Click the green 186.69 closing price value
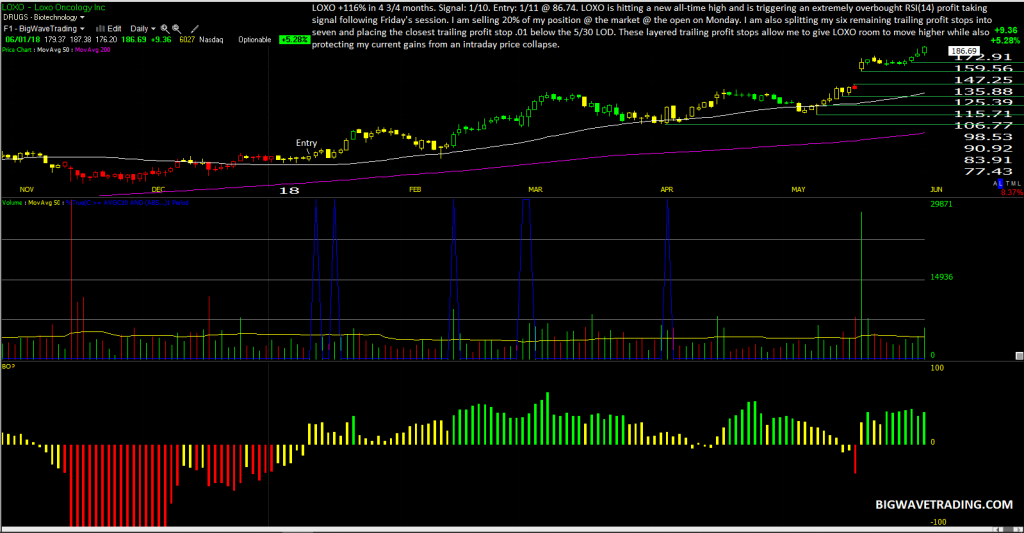 pos(134,39)
